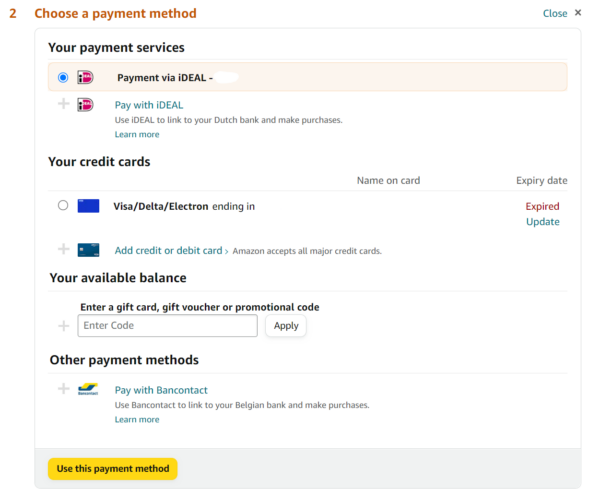Click the Bancontact logo icon

pos(88,389)
